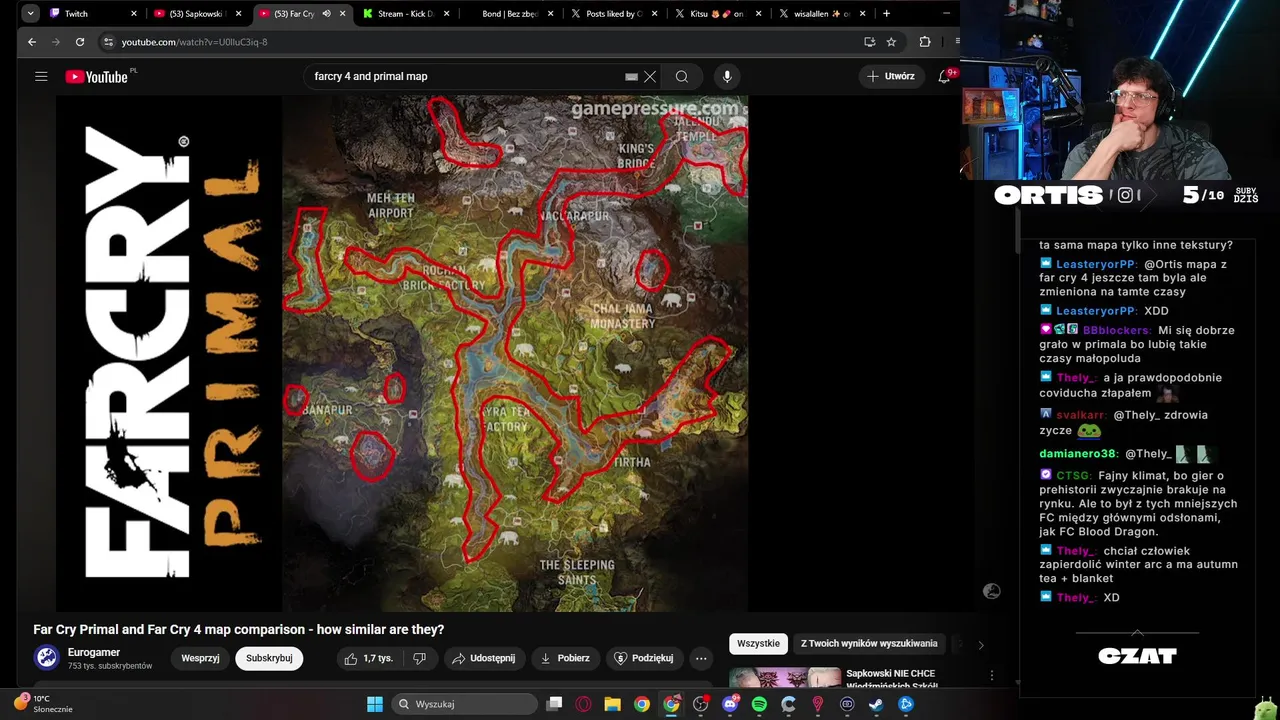1280x720 pixels.
Task: Click the browser address bar URL
Action: [x=194, y=42]
